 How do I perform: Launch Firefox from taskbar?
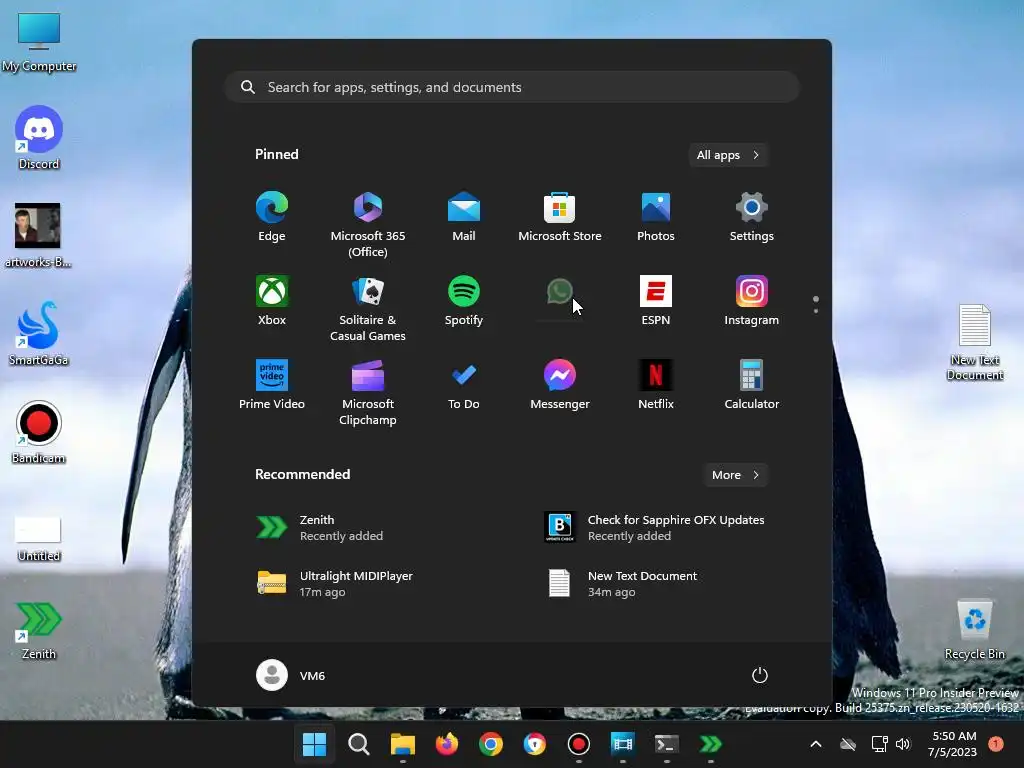pos(447,744)
